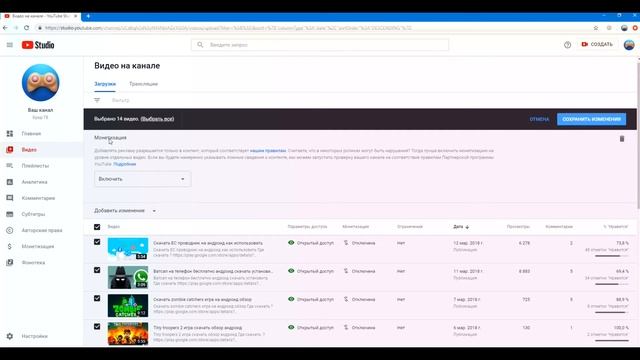Expand the Включить monetization dropdown

coord(142,179)
